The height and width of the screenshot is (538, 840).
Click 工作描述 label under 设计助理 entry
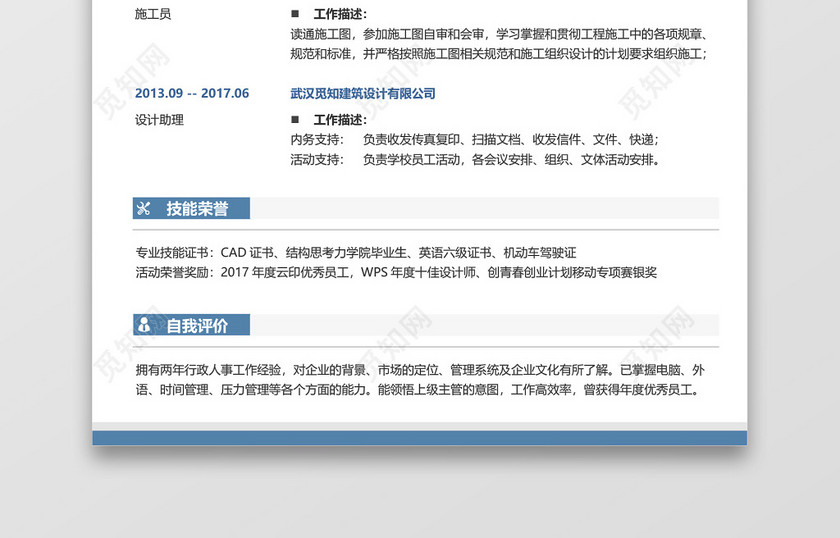point(340,119)
